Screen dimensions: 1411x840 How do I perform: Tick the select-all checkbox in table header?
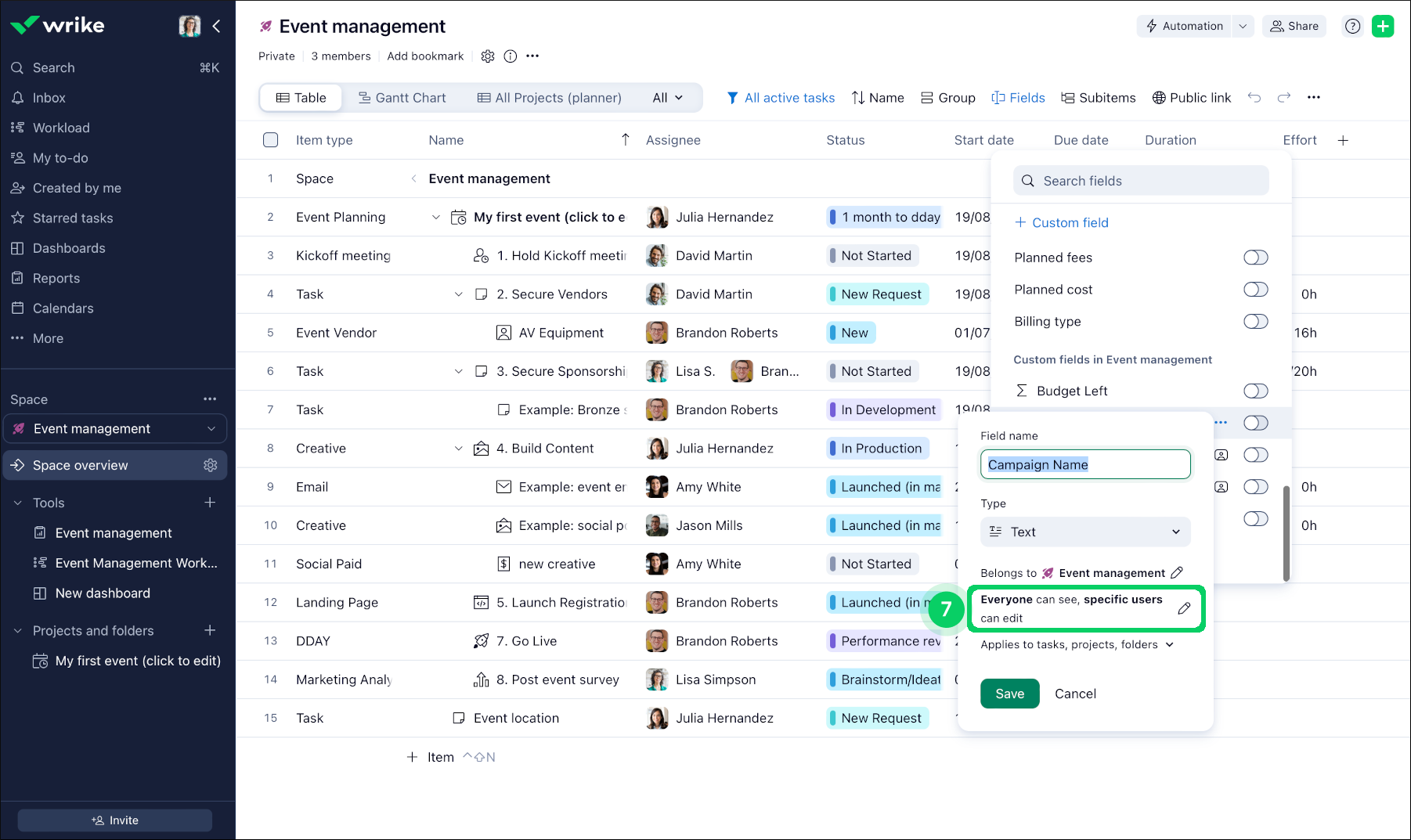coord(271,140)
